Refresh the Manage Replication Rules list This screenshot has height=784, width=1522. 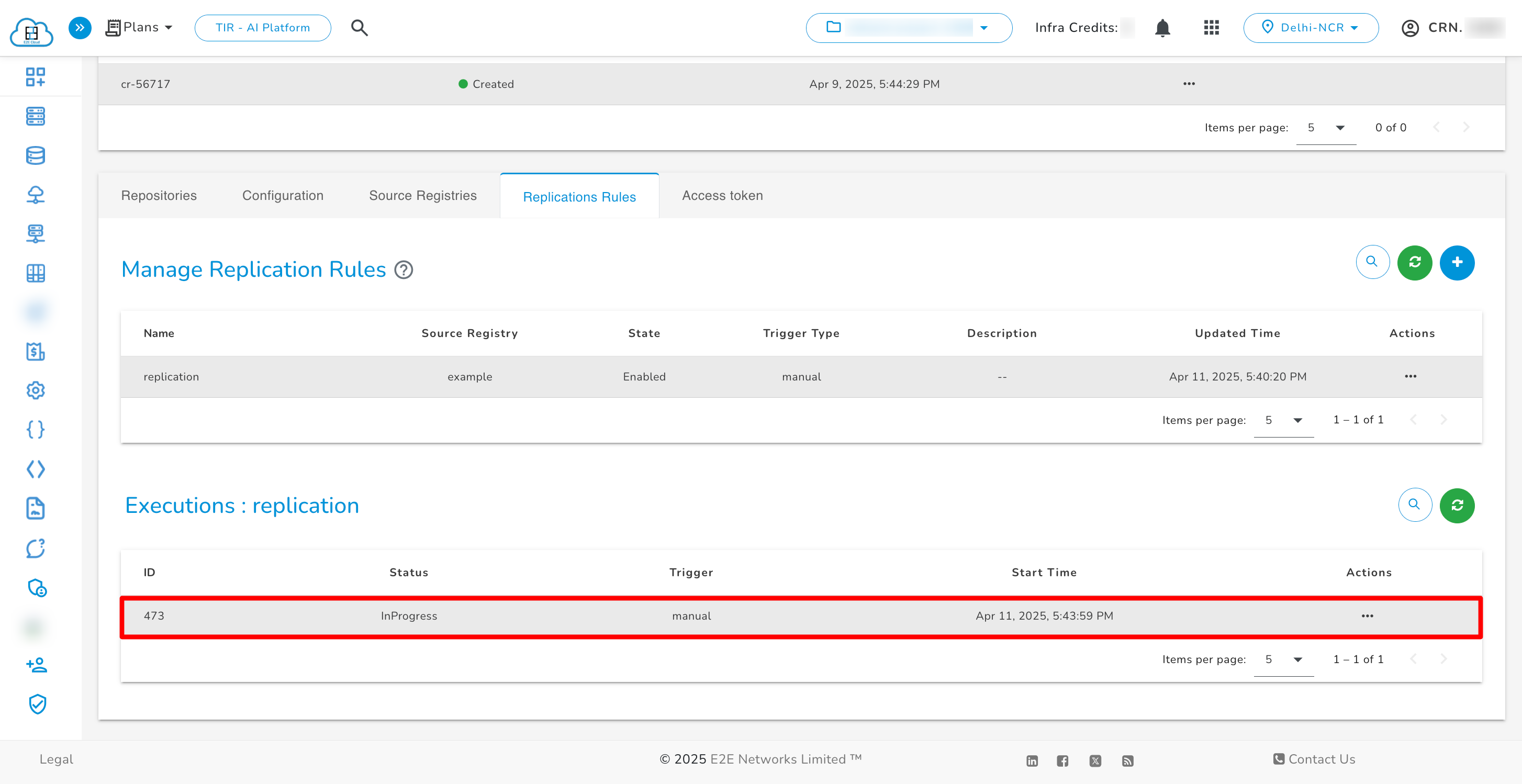(1415, 262)
